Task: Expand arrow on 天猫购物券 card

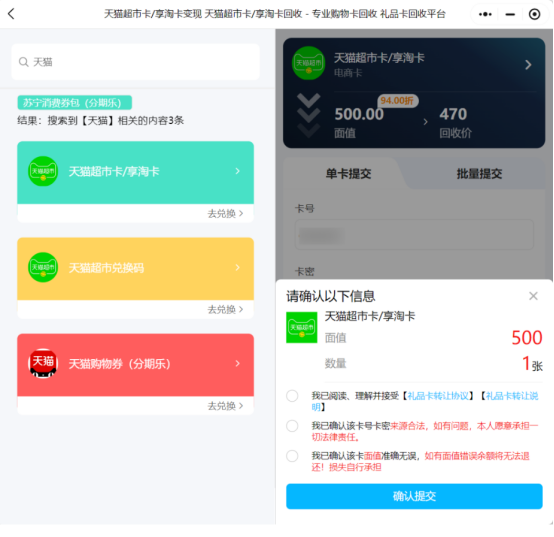Action: (238, 364)
